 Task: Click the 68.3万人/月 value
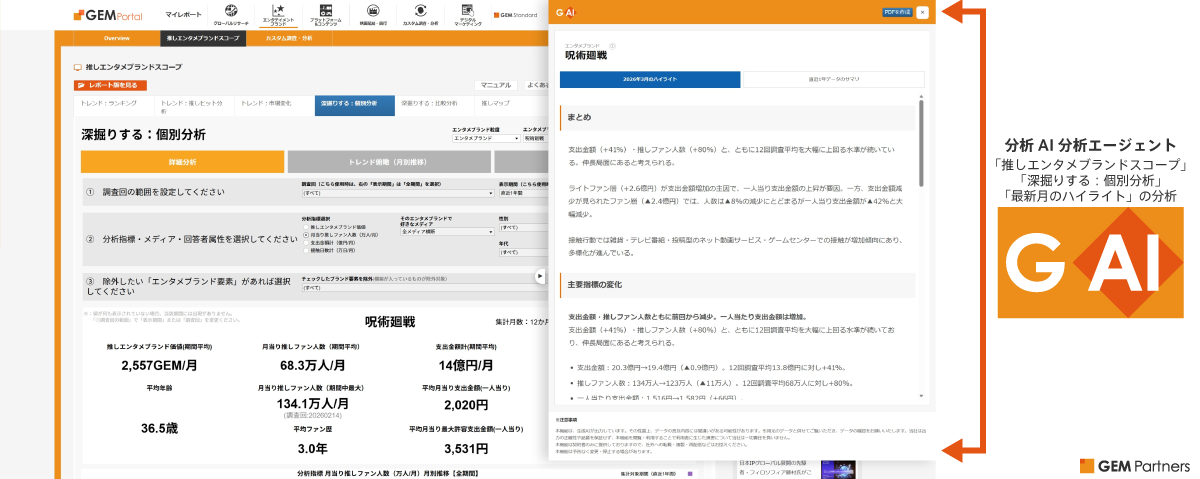pos(313,365)
